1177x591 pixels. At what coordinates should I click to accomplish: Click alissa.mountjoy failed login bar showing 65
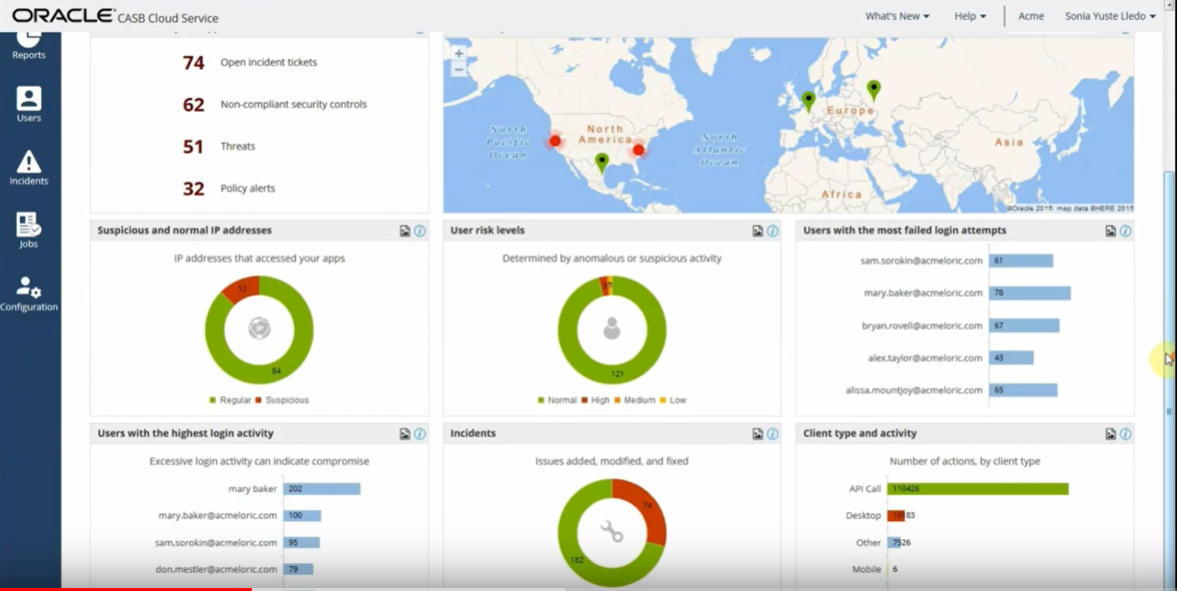1023,390
